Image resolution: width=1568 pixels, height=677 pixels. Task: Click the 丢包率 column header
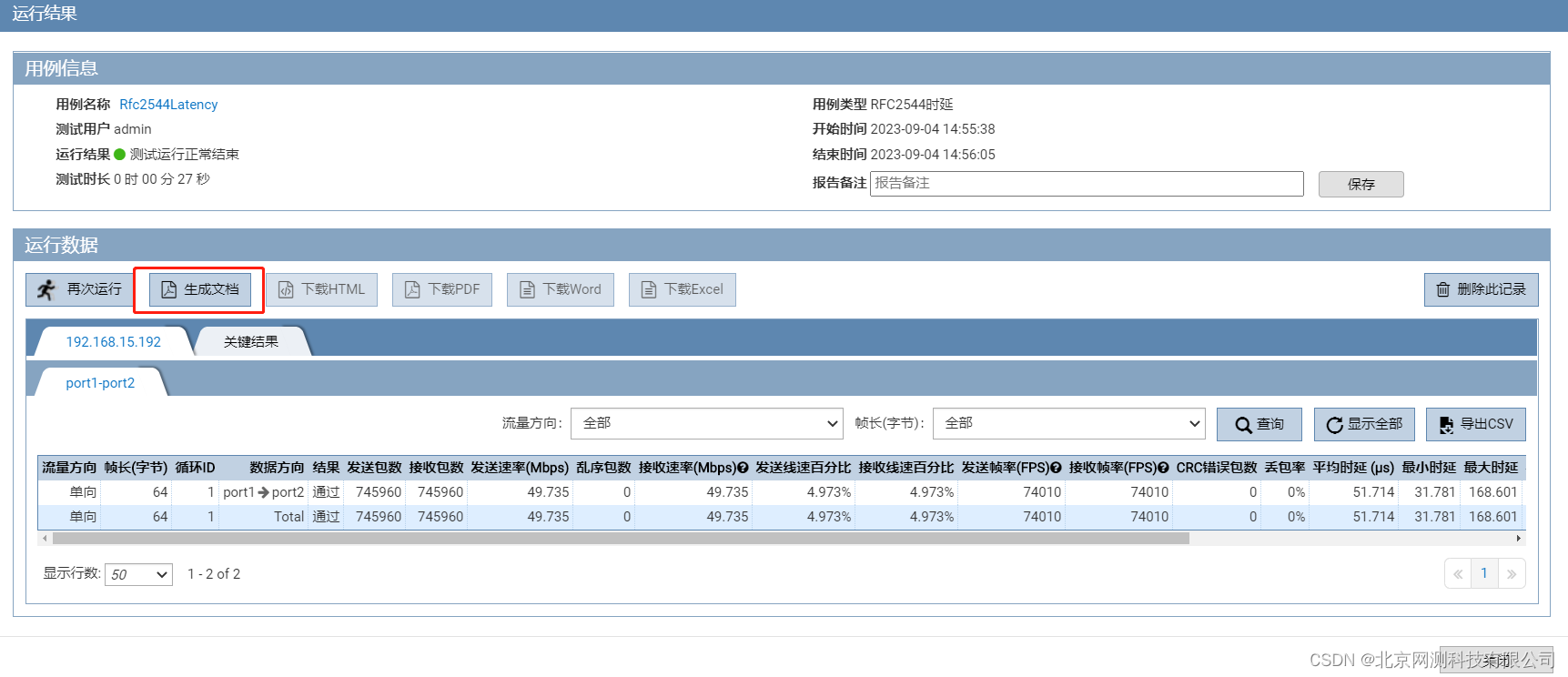(1284, 468)
